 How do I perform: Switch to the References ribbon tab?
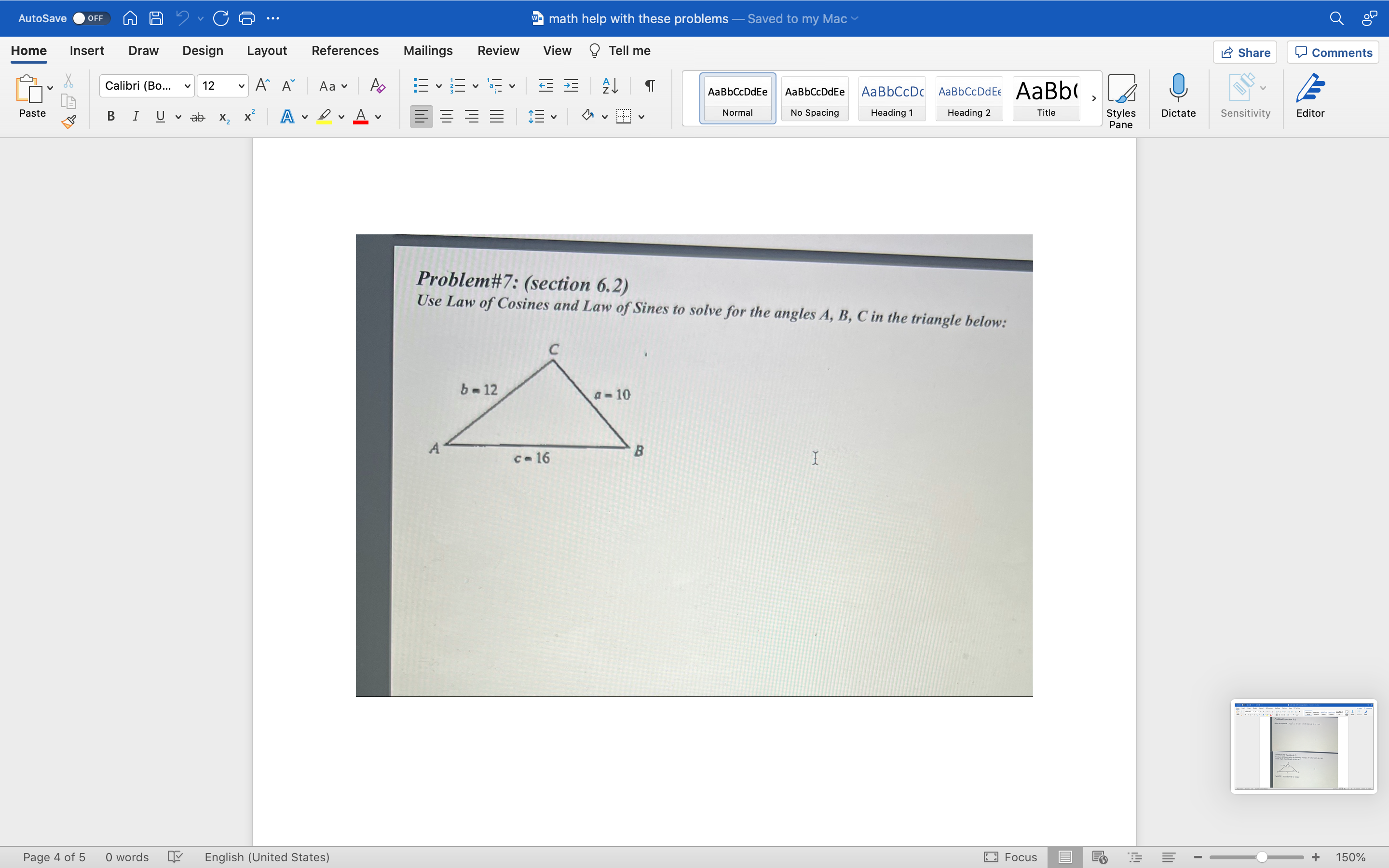click(x=345, y=51)
